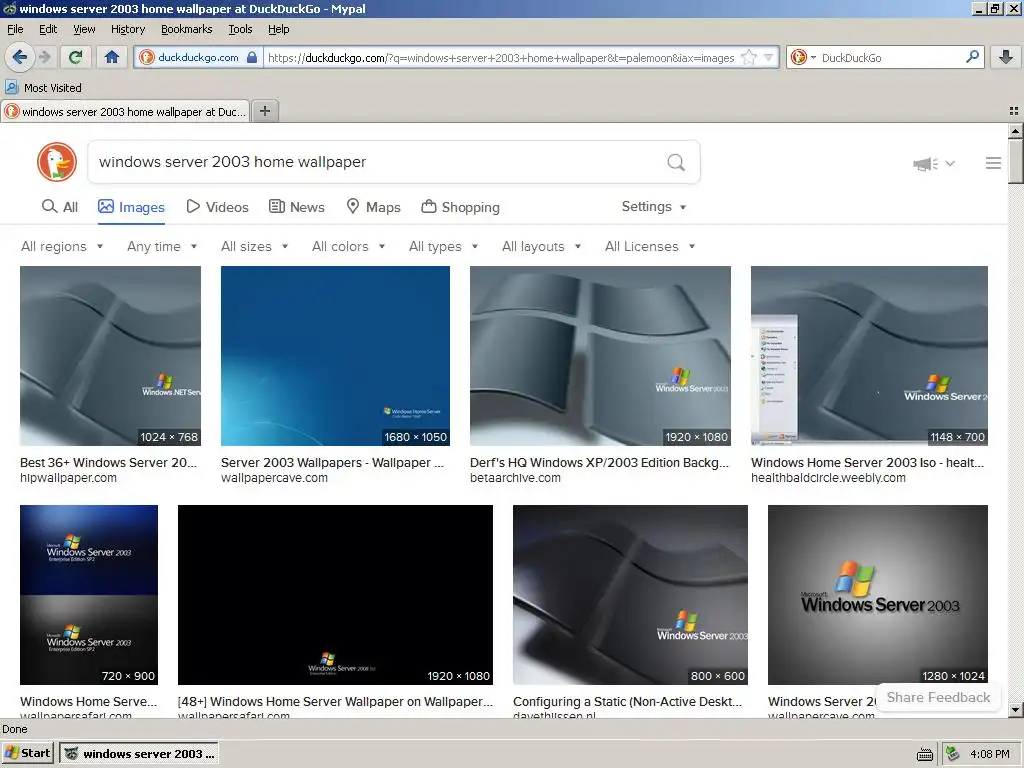This screenshot has width=1024, height=768.
Task: Expand the All types filter
Action: point(443,246)
